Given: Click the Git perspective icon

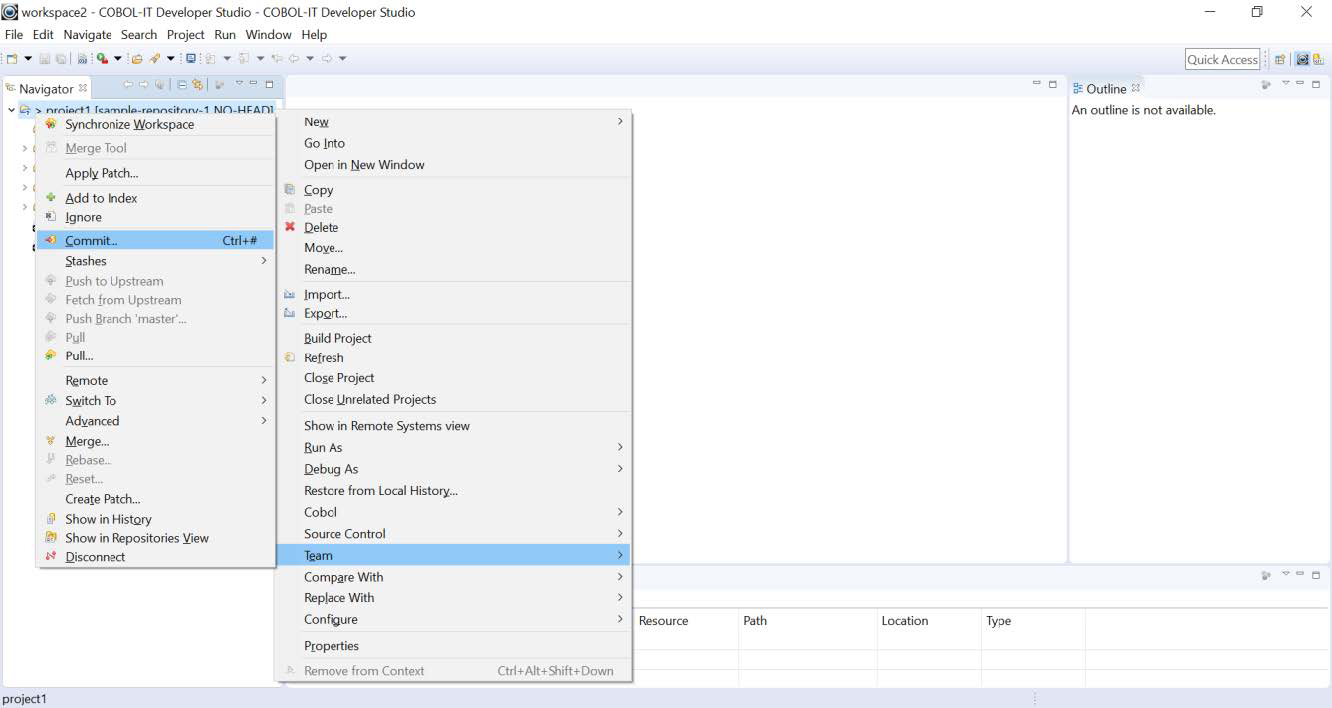Looking at the screenshot, I should click(x=1317, y=60).
